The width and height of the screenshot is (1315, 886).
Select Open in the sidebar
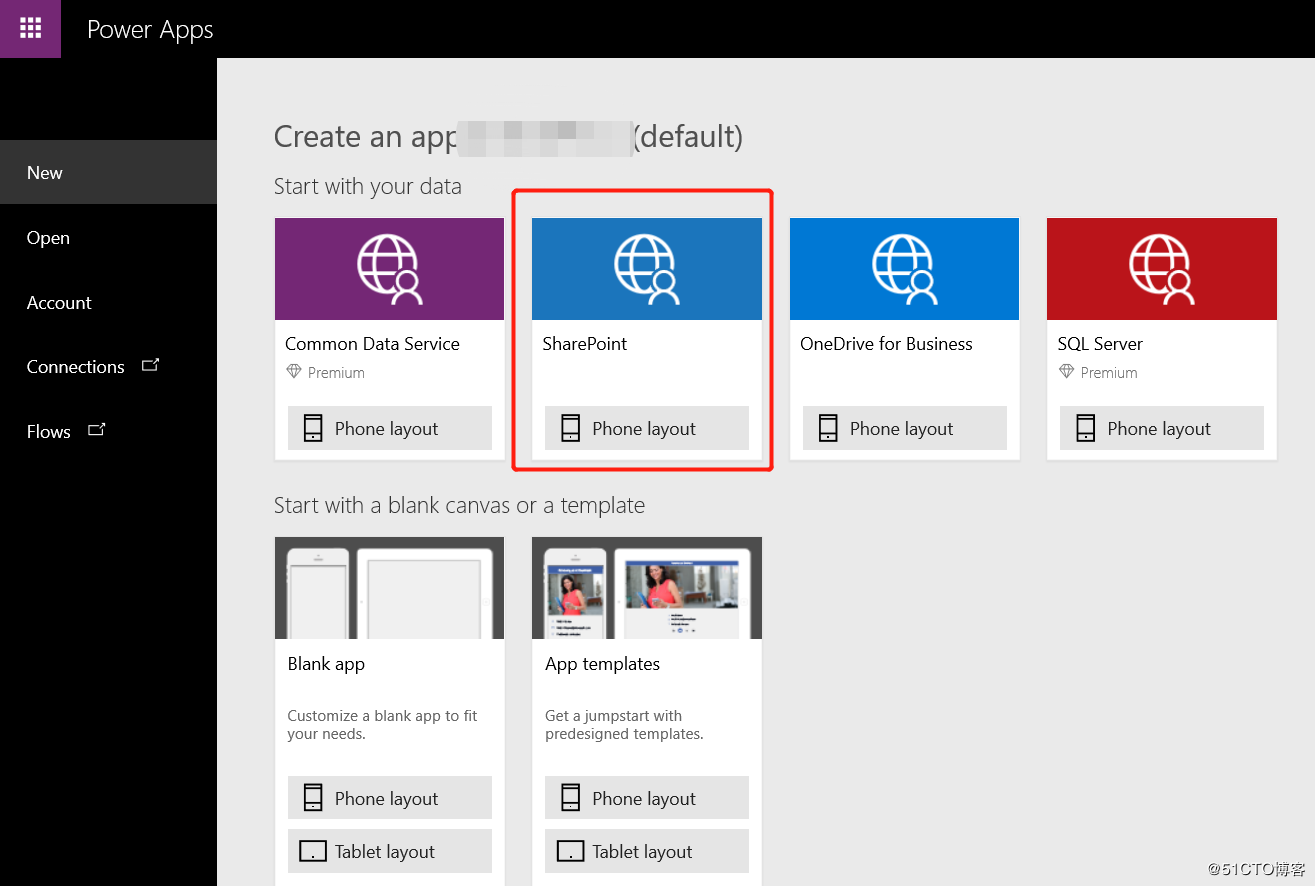(x=108, y=237)
